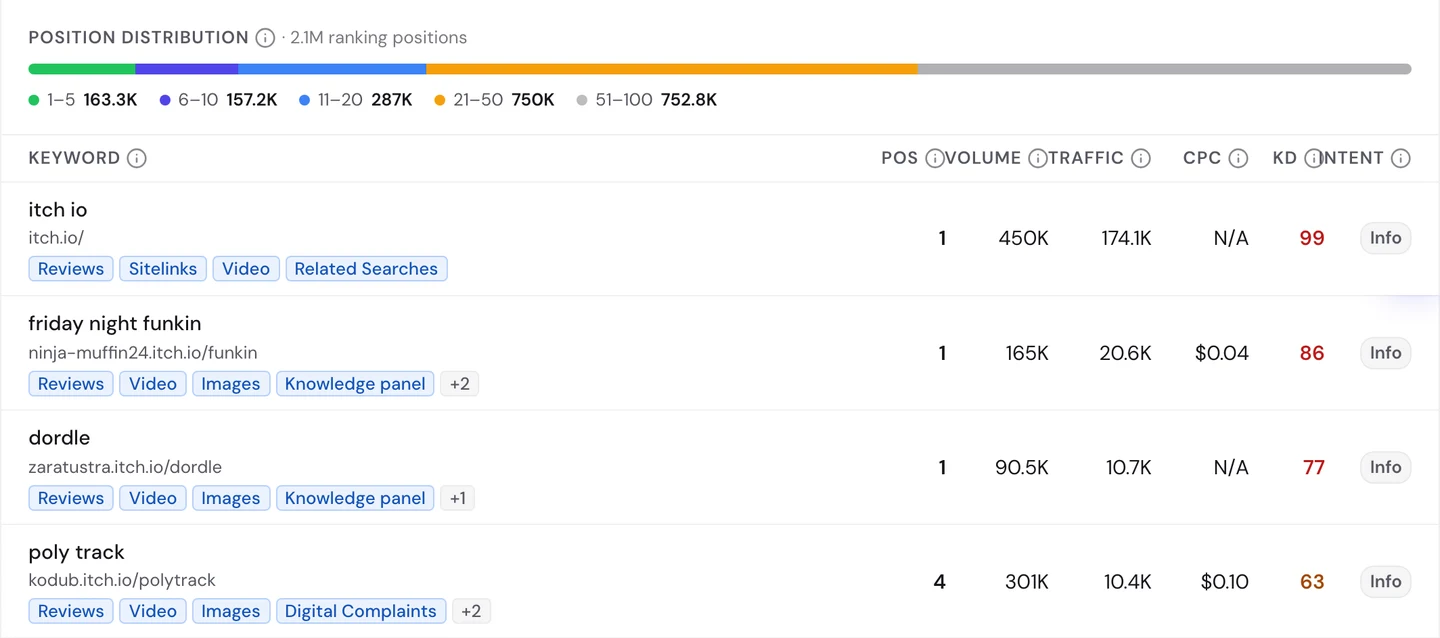Sort by the KEYWORD column header
The height and width of the screenshot is (638, 1440).
74,158
